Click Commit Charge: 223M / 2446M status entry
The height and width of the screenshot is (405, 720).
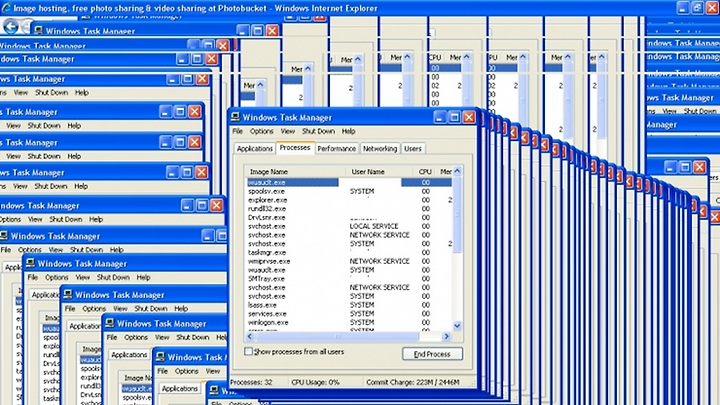click(412, 382)
